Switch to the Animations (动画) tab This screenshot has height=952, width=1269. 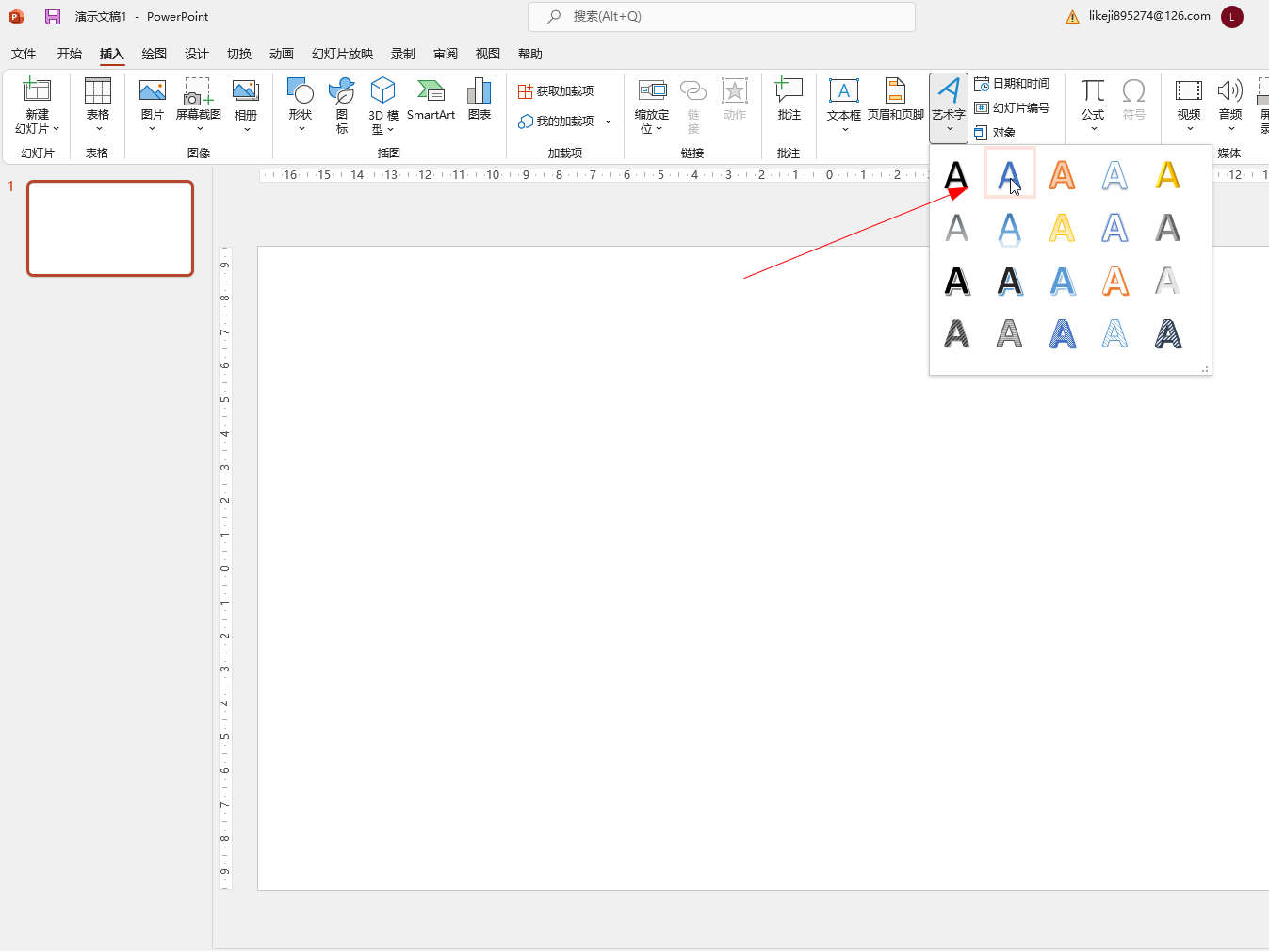coord(282,54)
